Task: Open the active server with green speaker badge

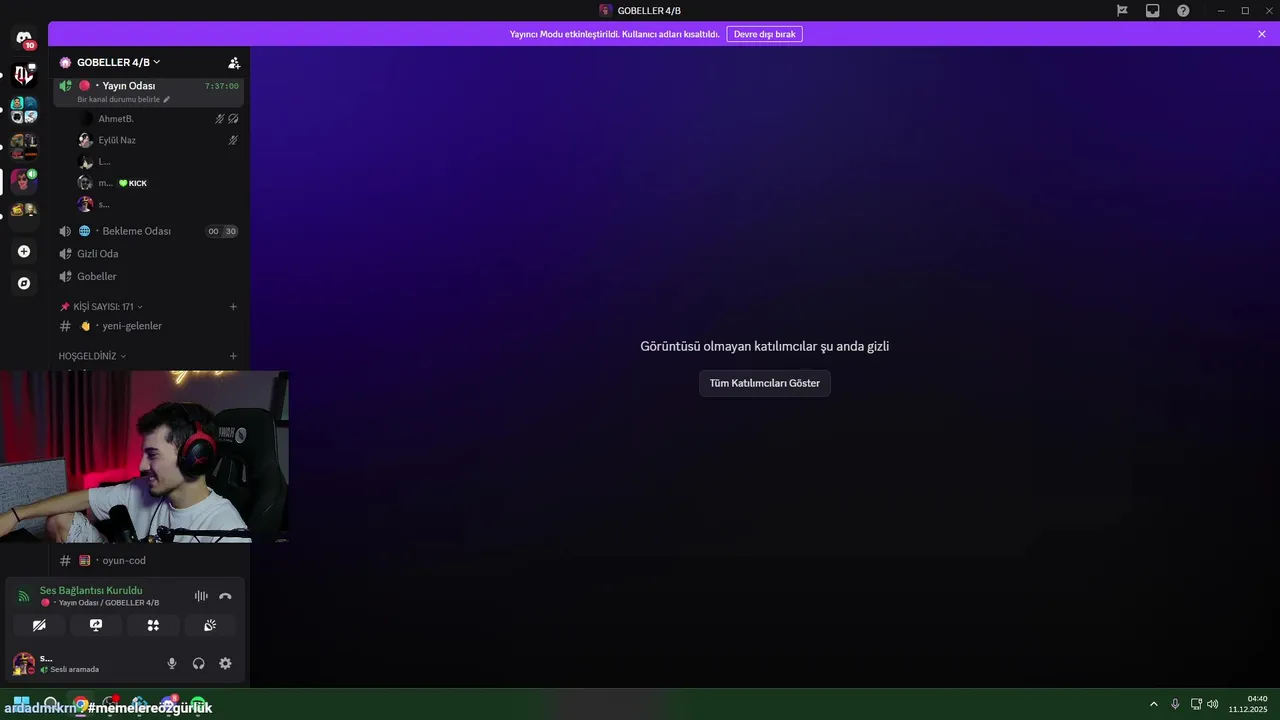Action: pyautogui.click(x=24, y=181)
